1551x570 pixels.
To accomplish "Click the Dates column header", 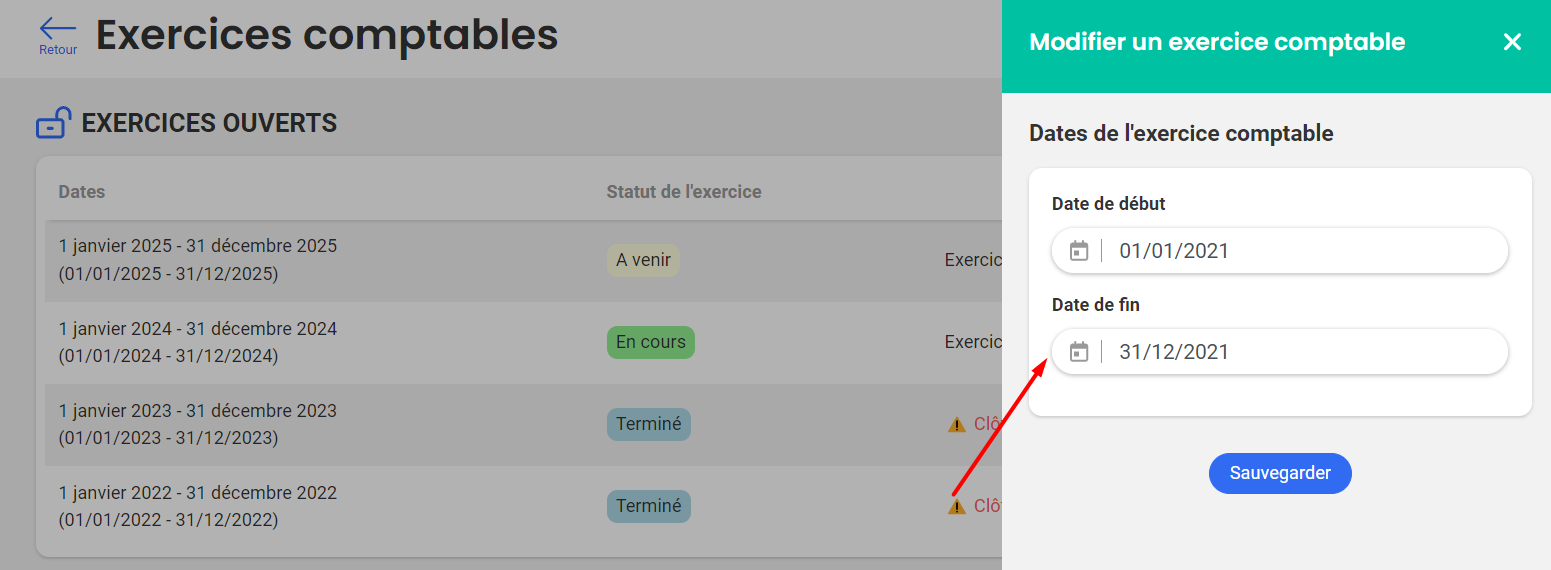I will pyautogui.click(x=82, y=192).
